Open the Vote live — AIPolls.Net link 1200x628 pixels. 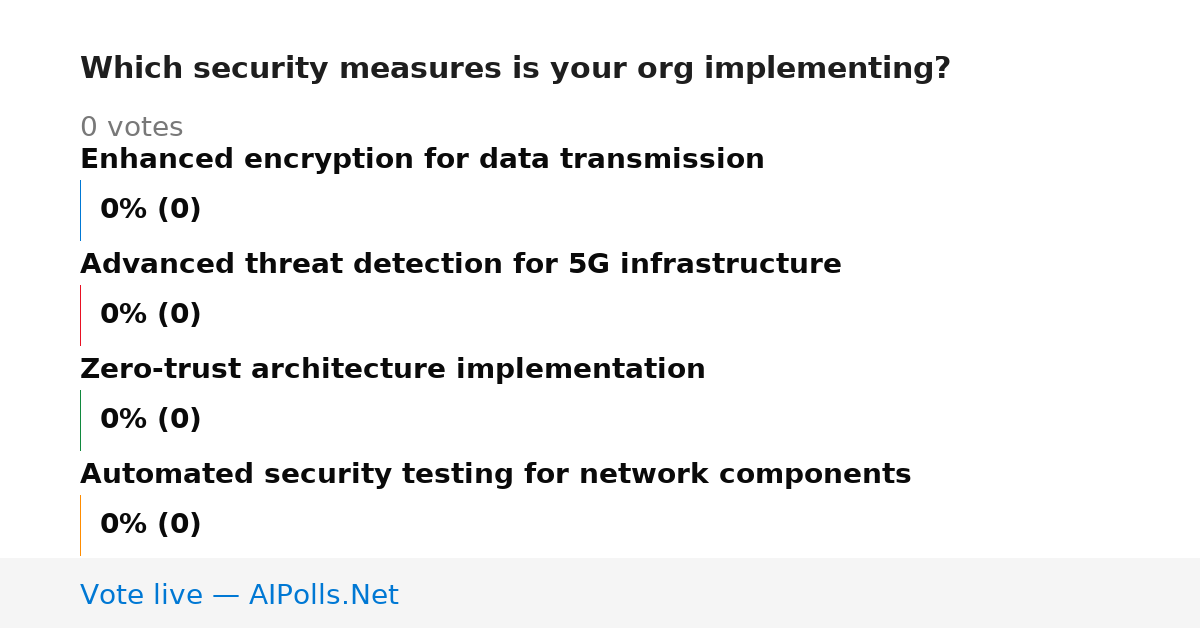(x=239, y=595)
